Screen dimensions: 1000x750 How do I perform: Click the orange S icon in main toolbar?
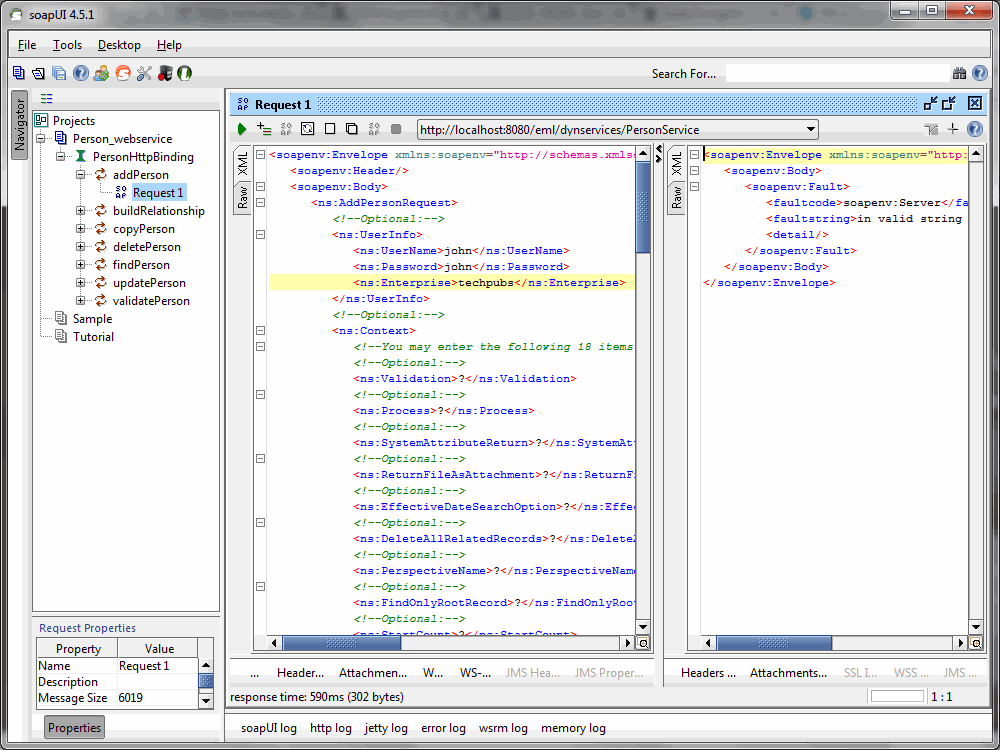click(122, 73)
